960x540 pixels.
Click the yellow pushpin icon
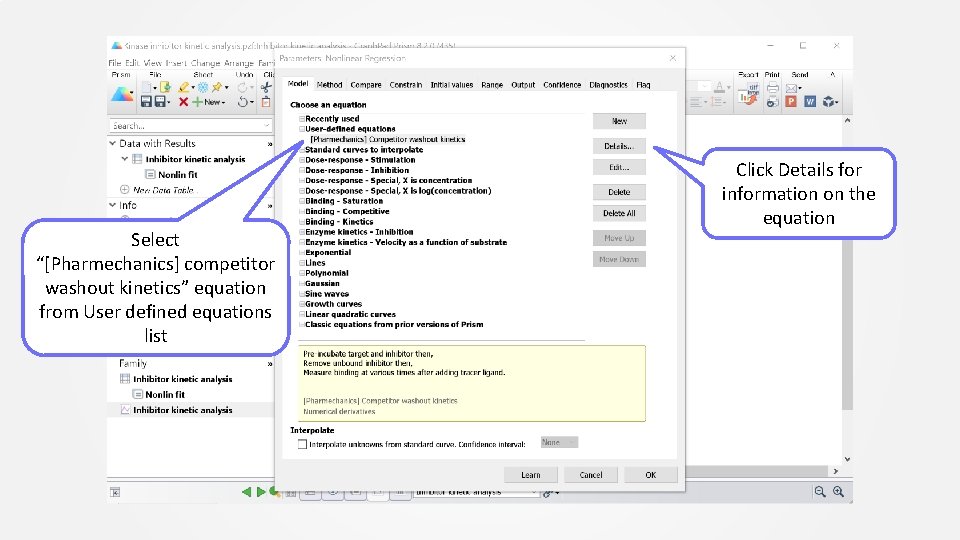217,88
